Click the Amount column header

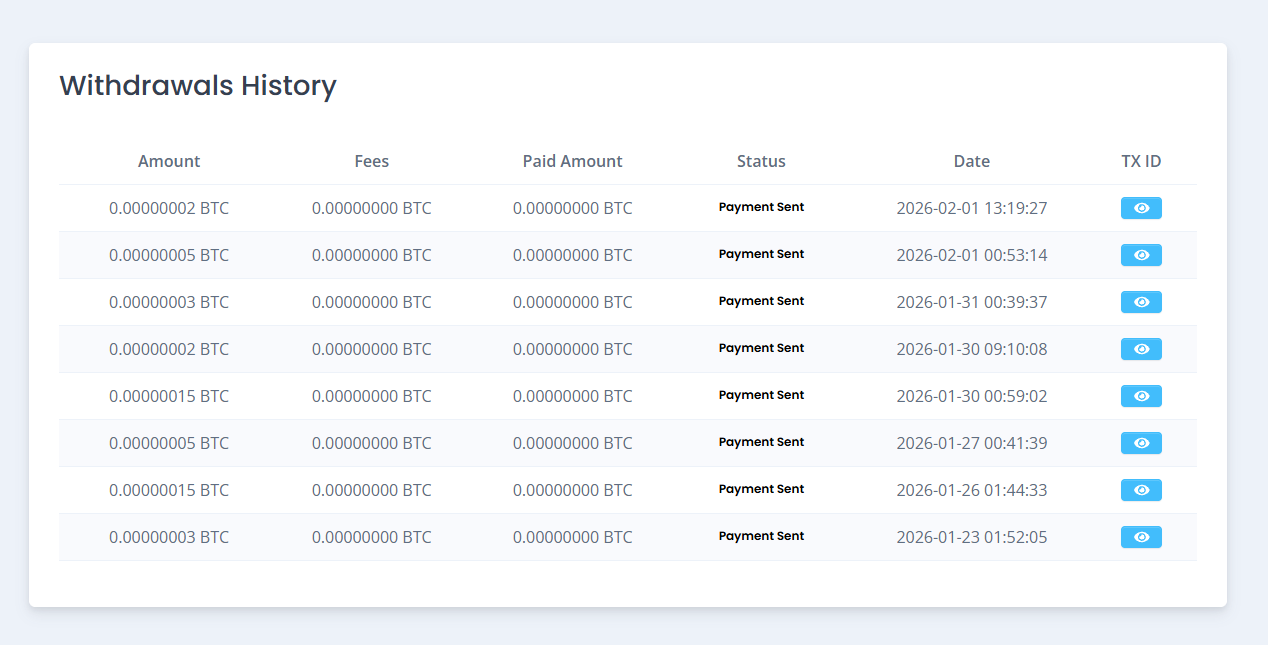(169, 161)
